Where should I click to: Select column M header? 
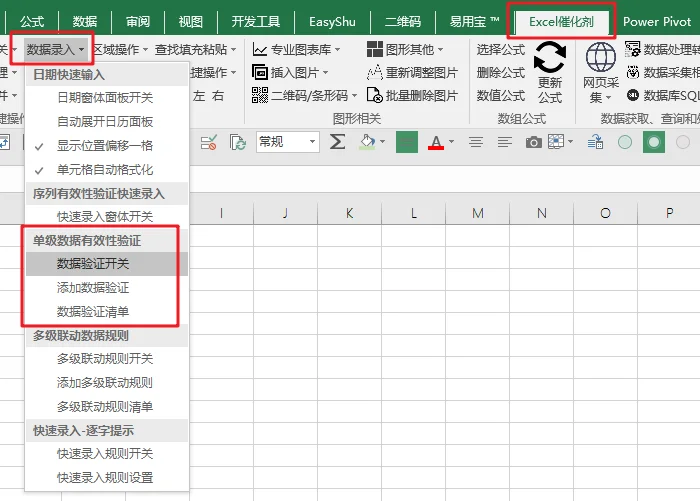[x=478, y=213]
